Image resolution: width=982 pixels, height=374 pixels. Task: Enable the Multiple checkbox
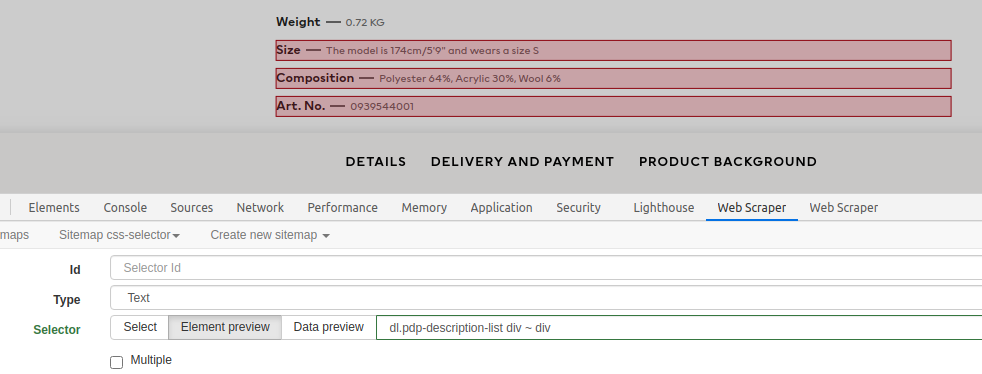[116, 362]
